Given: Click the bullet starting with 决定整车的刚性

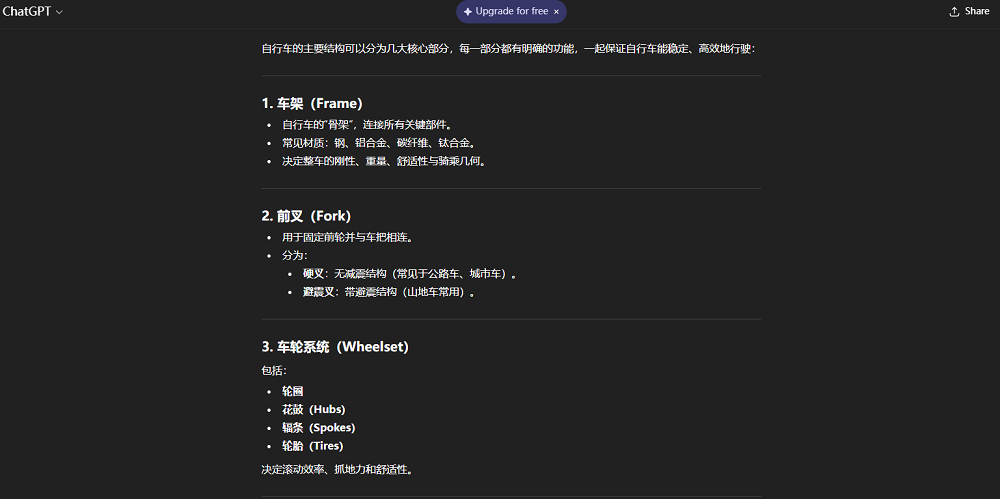Looking at the screenshot, I should tap(383, 161).
